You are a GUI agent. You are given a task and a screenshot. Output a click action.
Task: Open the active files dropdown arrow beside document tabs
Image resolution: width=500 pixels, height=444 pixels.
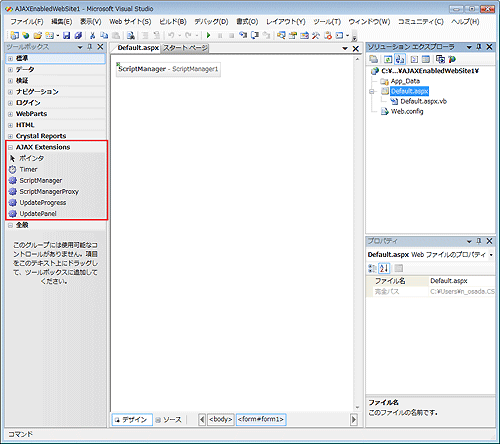pos(345,49)
